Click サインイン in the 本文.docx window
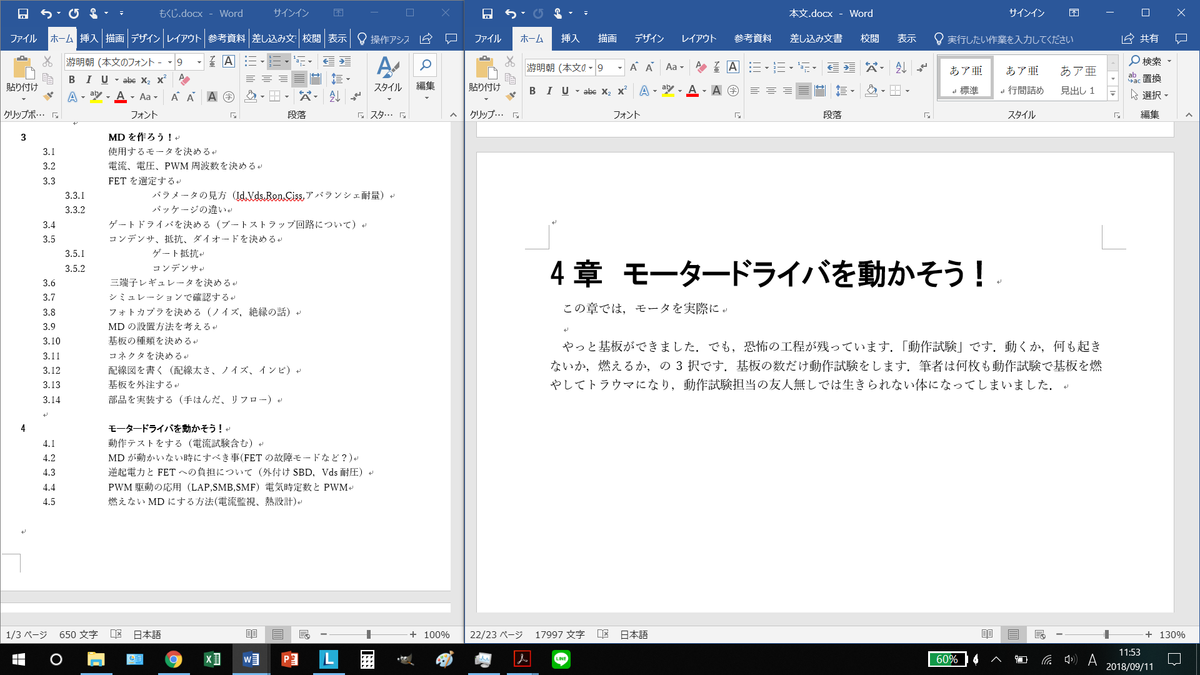The image size is (1200, 675). (x=1029, y=14)
